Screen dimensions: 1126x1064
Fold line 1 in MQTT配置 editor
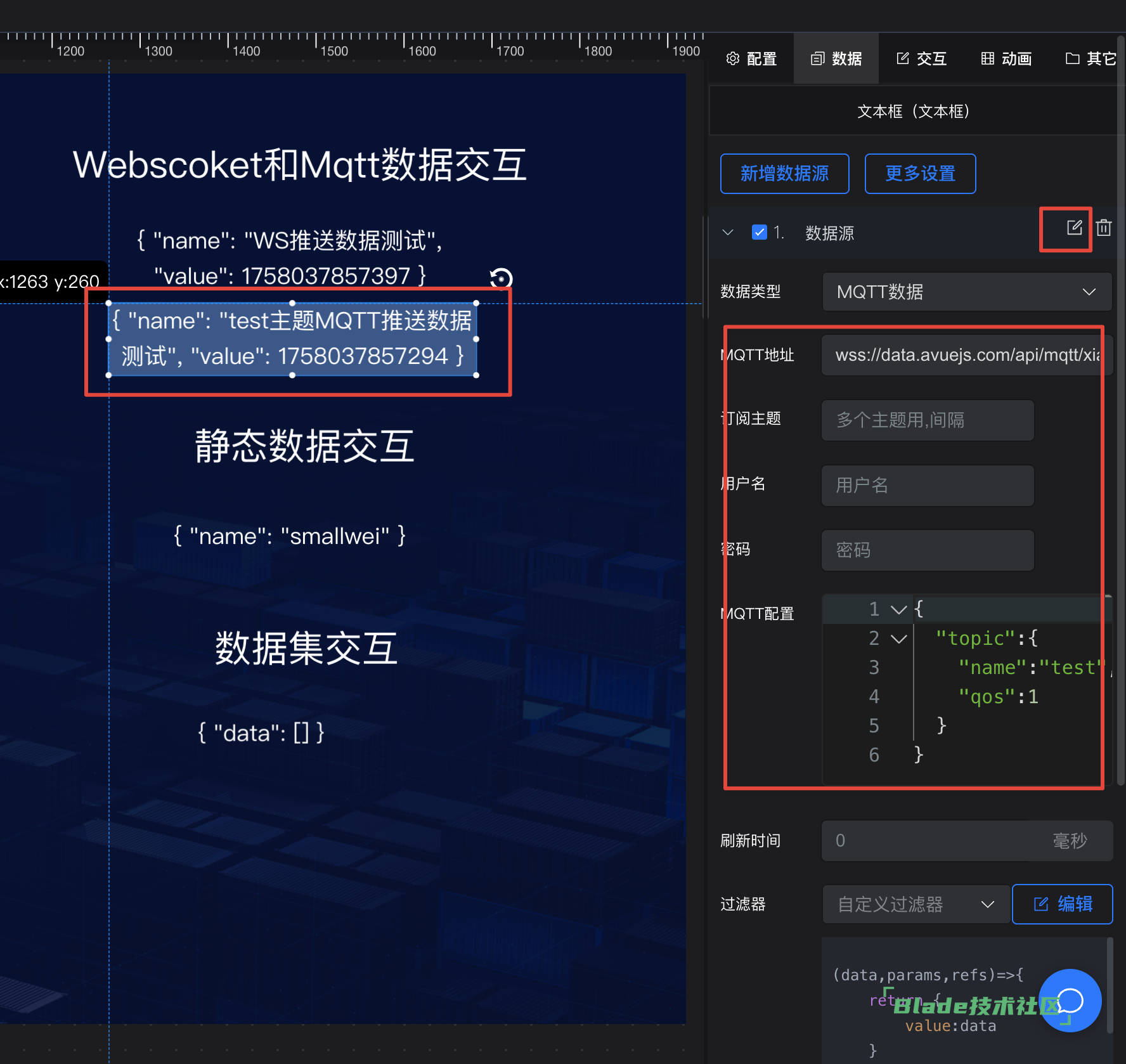pyautogui.click(x=898, y=610)
